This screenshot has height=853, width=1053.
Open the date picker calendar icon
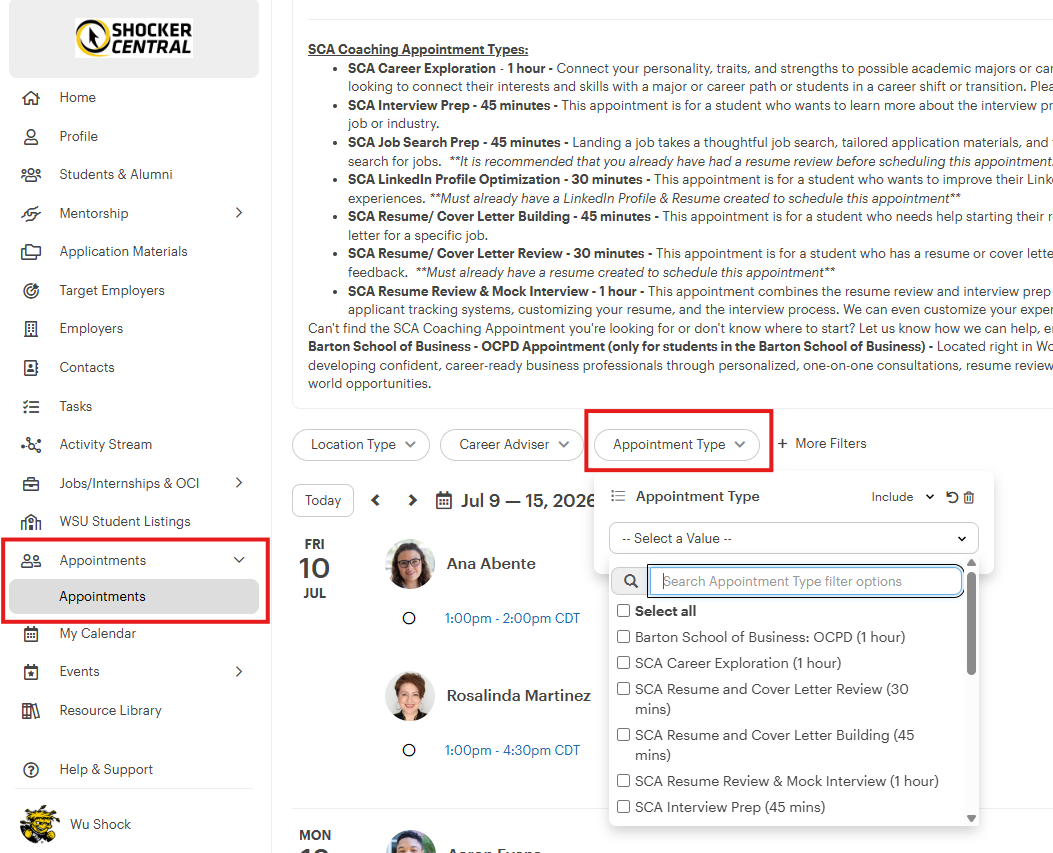[x=444, y=500]
